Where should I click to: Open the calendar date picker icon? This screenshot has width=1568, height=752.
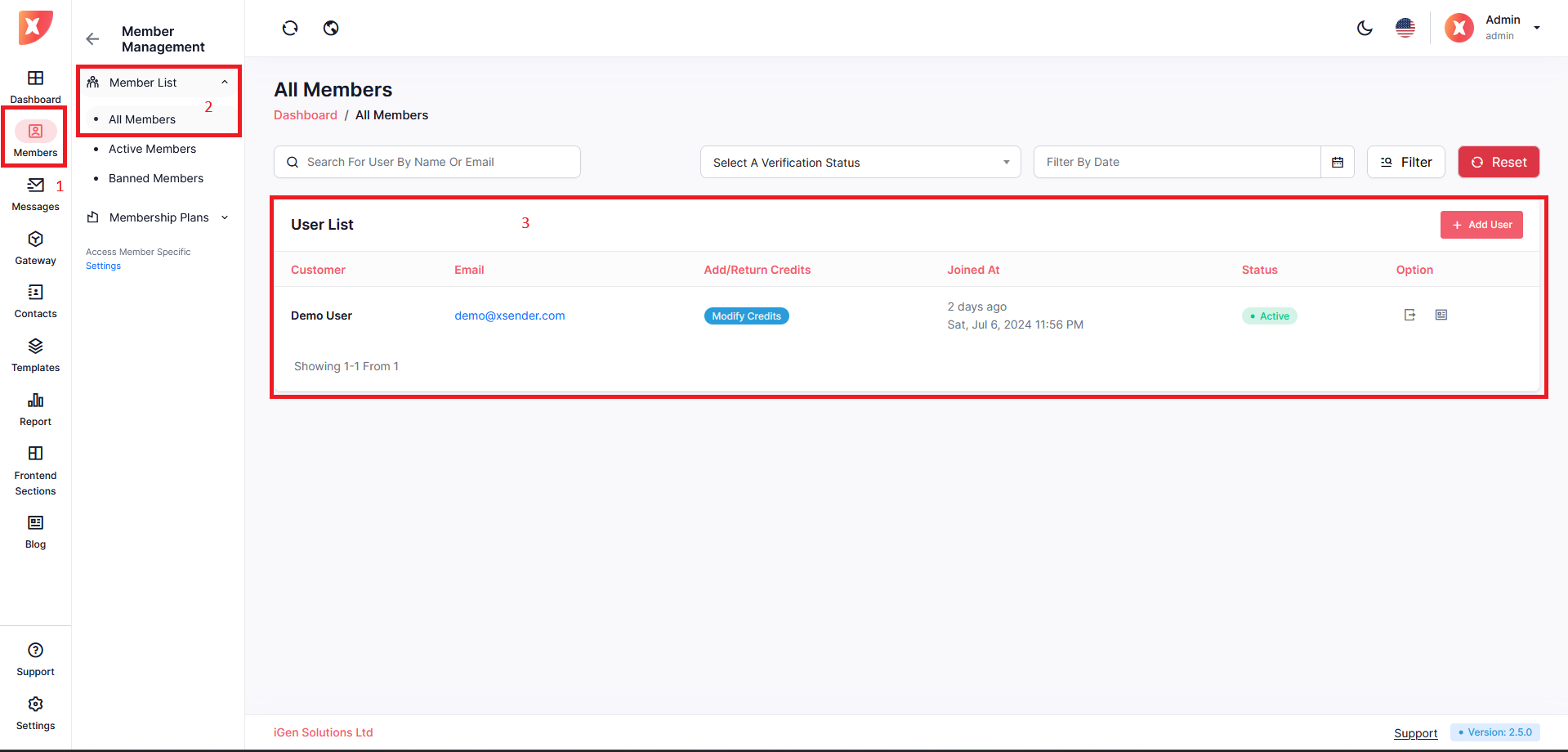coord(1338,163)
